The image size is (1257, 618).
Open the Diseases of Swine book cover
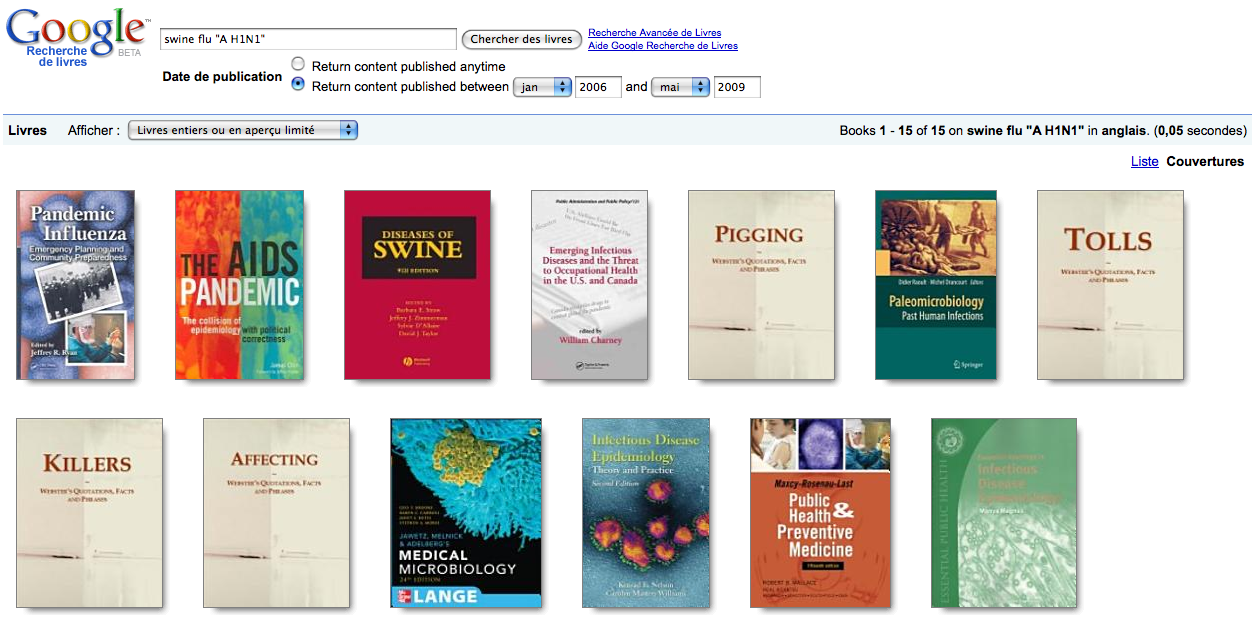coord(417,285)
